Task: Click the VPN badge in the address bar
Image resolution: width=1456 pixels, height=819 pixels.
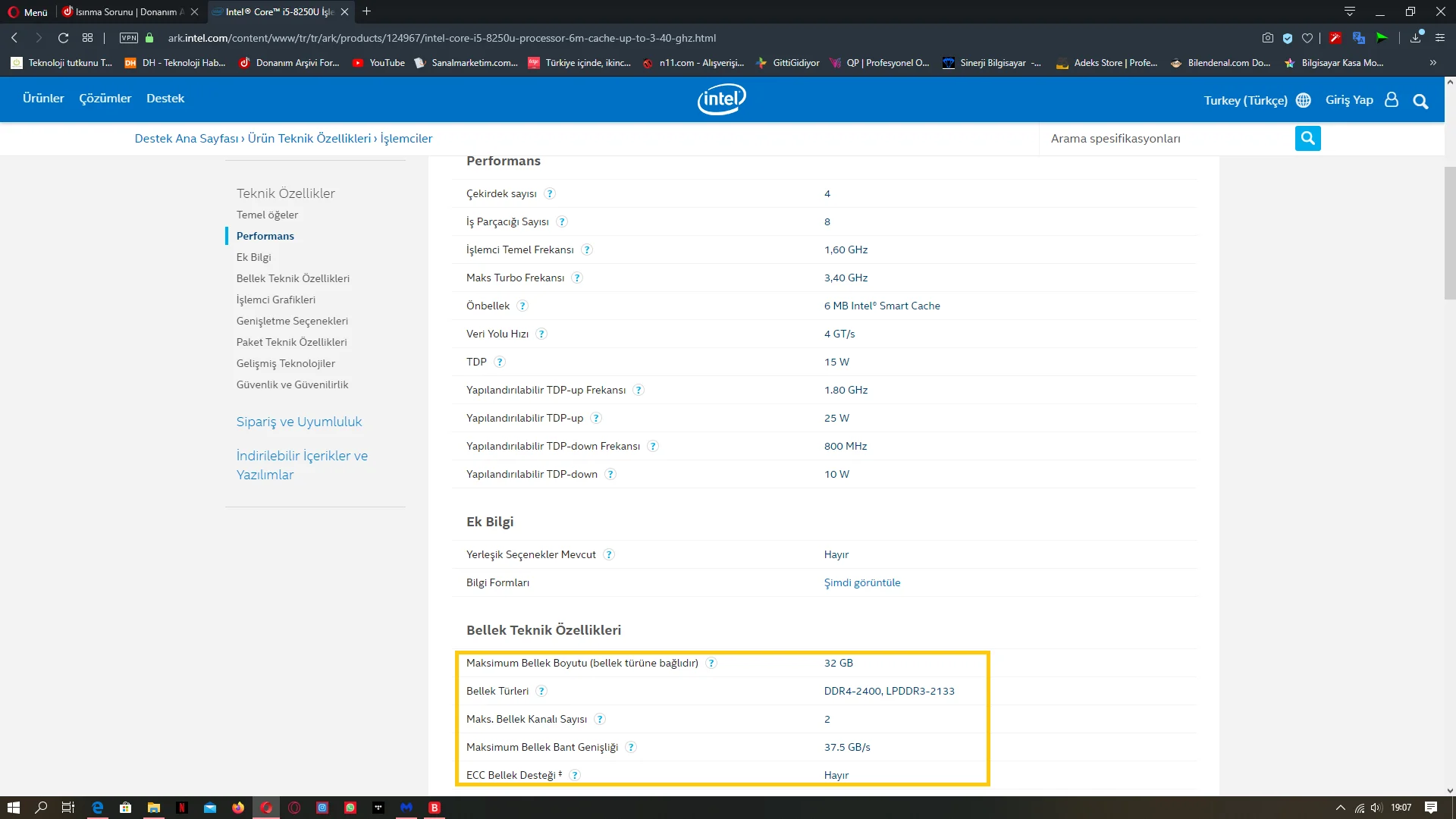Action: pyautogui.click(x=128, y=38)
